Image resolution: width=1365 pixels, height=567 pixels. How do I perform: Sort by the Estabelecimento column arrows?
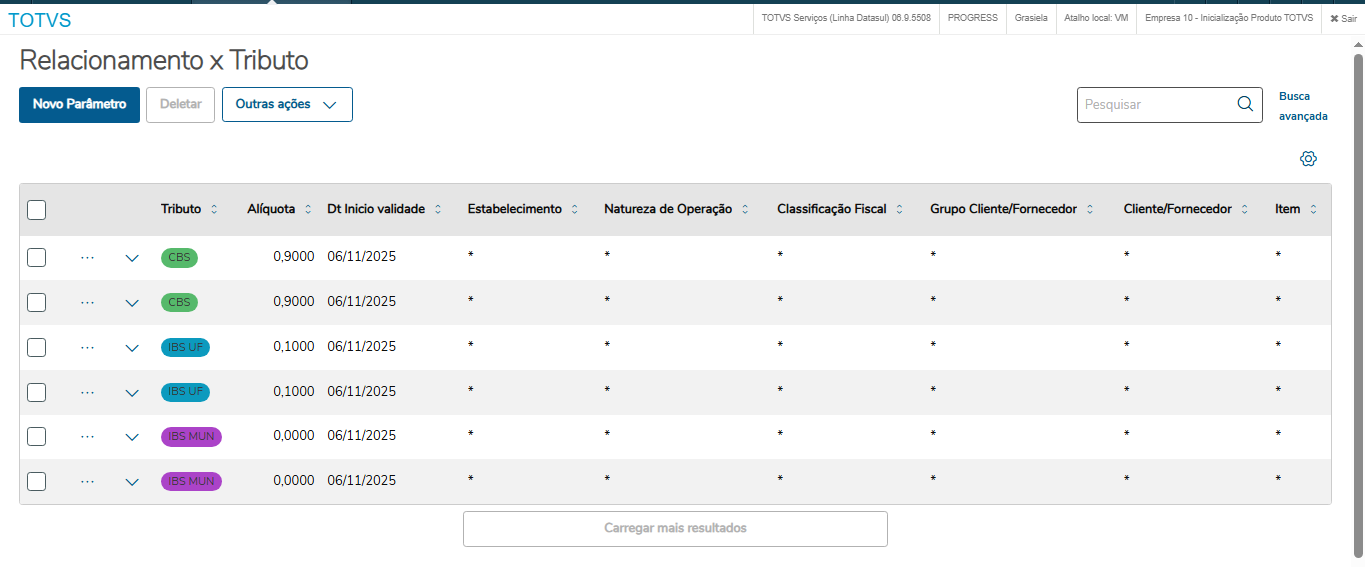tap(574, 209)
